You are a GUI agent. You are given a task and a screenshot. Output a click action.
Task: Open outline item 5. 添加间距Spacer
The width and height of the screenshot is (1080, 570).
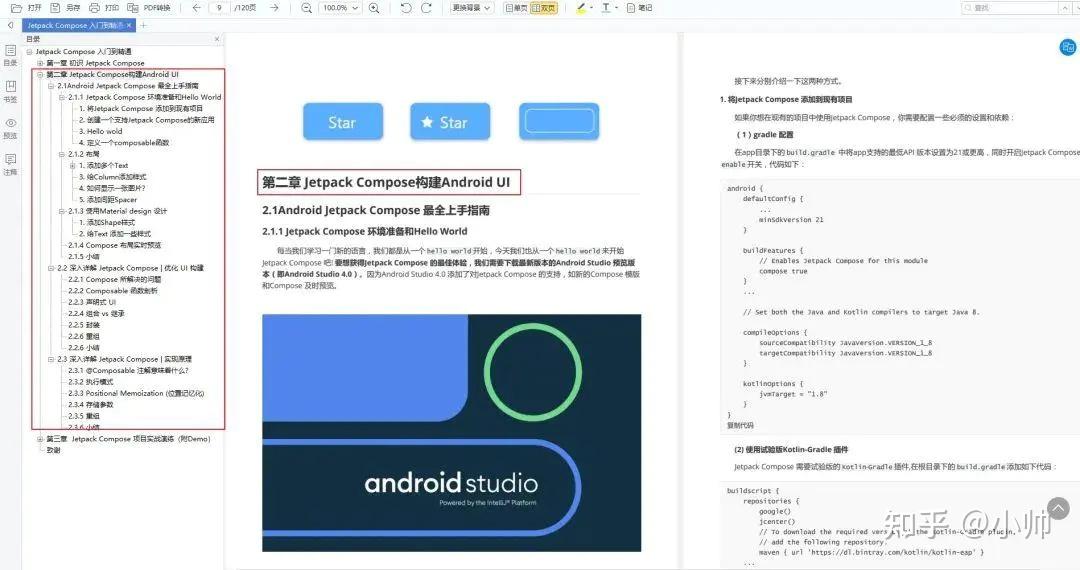(108, 200)
